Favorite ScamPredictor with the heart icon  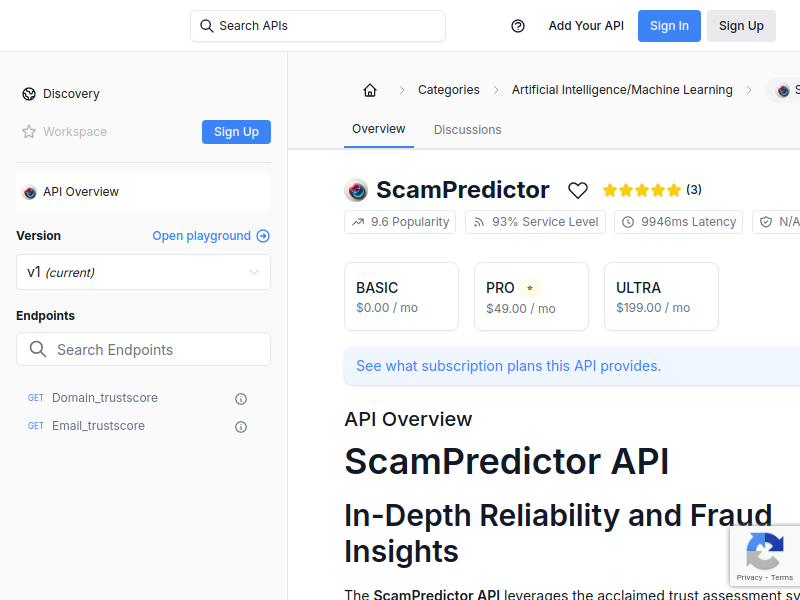click(x=578, y=190)
